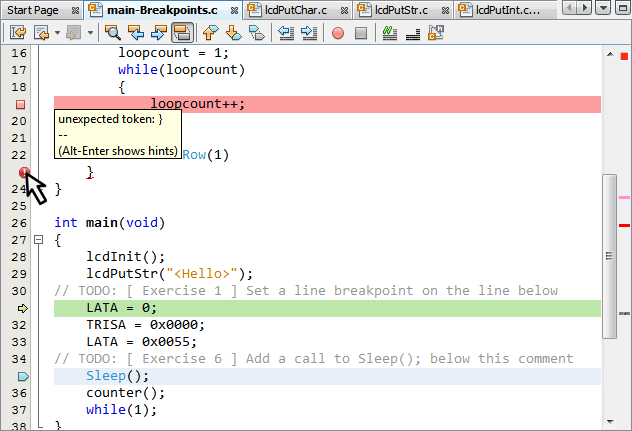The image size is (632, 431).
Task: Click the Find Next Occurrence arrow icon
Action: [x=159, y=33]
